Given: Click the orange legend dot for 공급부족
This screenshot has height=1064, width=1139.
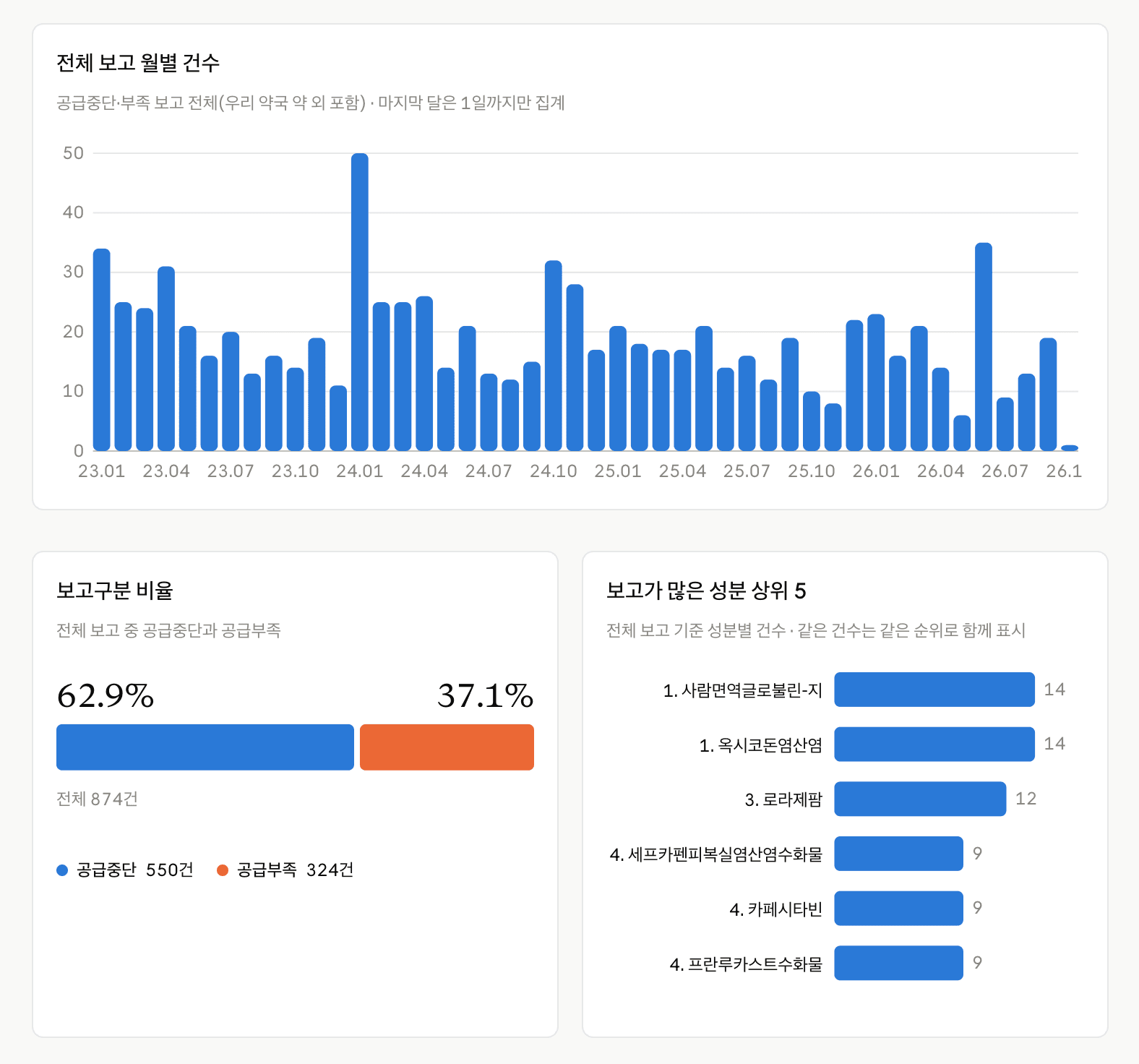Looking at the screenshot, I should coord(223,870).
